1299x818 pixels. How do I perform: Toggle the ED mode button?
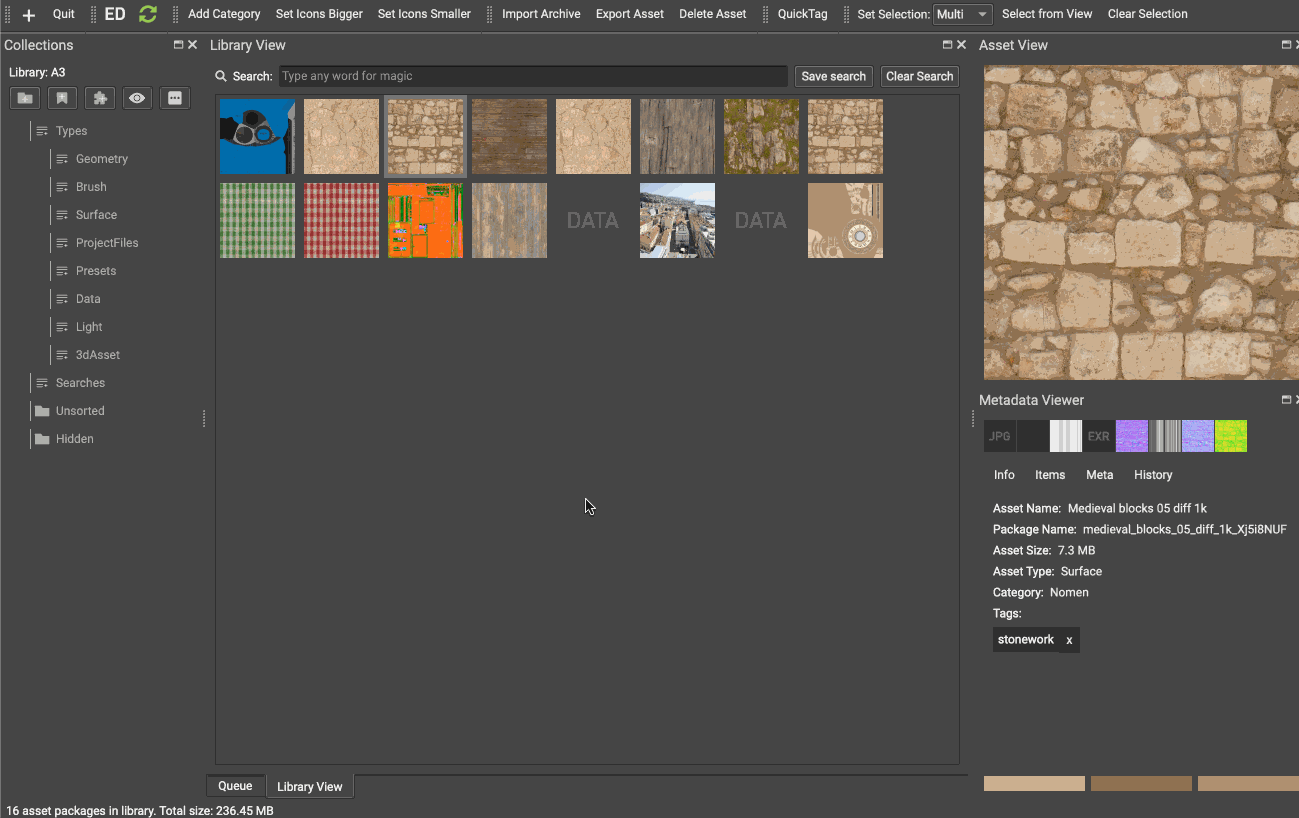pos(115,14)
